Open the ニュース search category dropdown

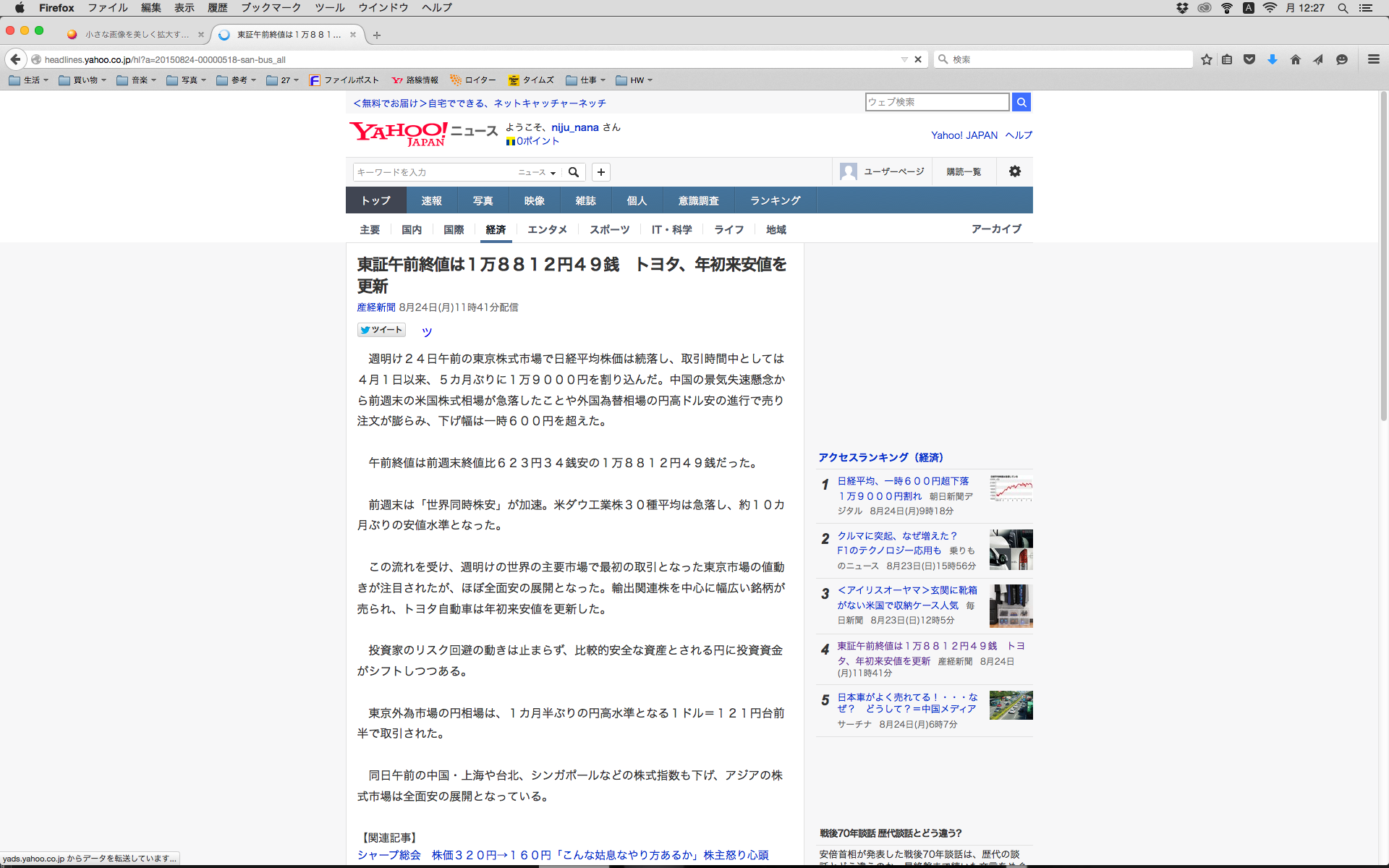(x=537, y=172)
